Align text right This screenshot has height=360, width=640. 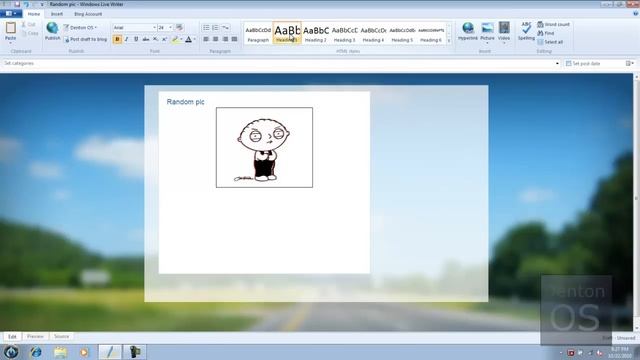[225, 39]
